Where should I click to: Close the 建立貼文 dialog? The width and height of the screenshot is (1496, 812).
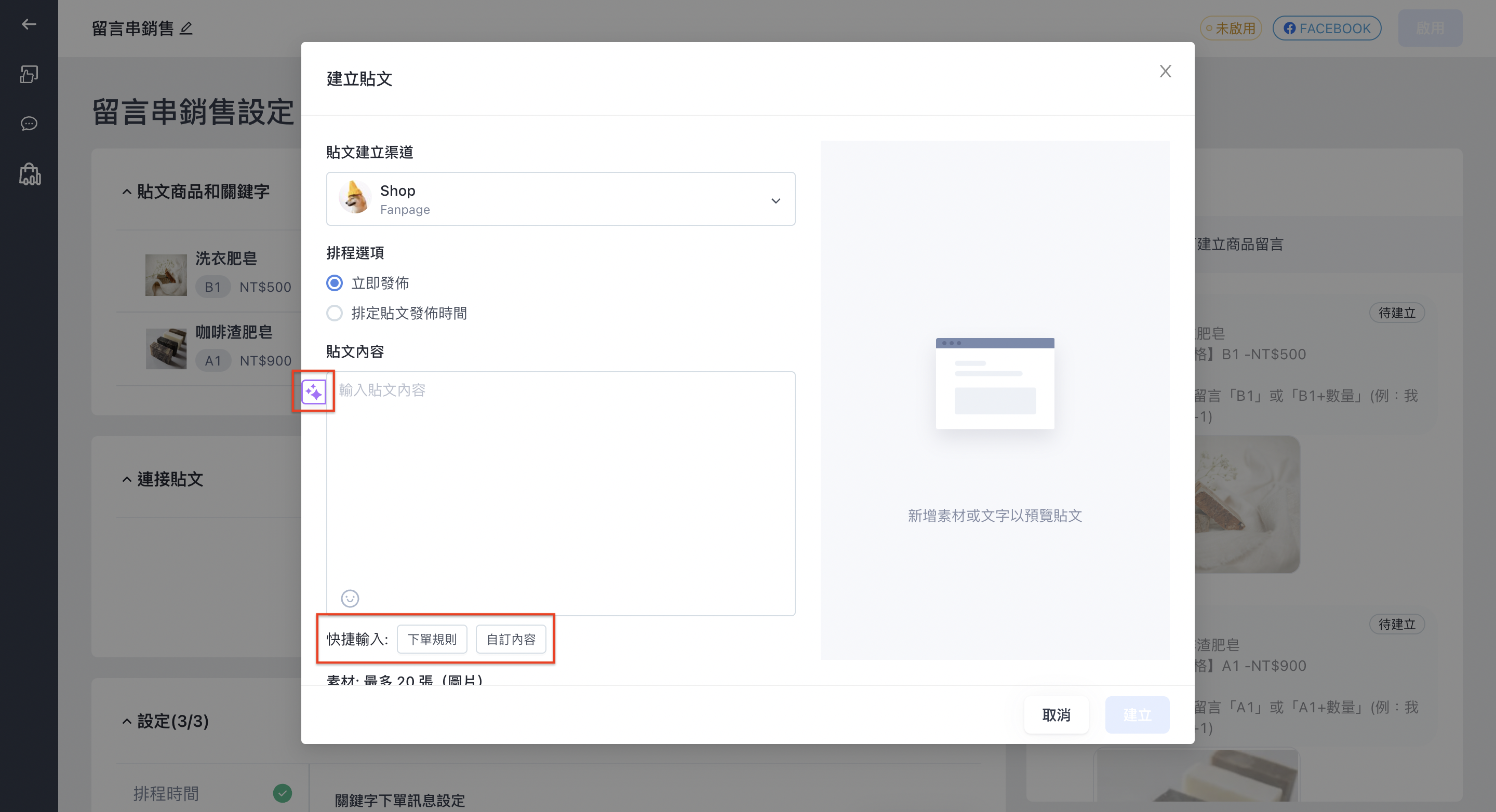tap(1165, 72)
